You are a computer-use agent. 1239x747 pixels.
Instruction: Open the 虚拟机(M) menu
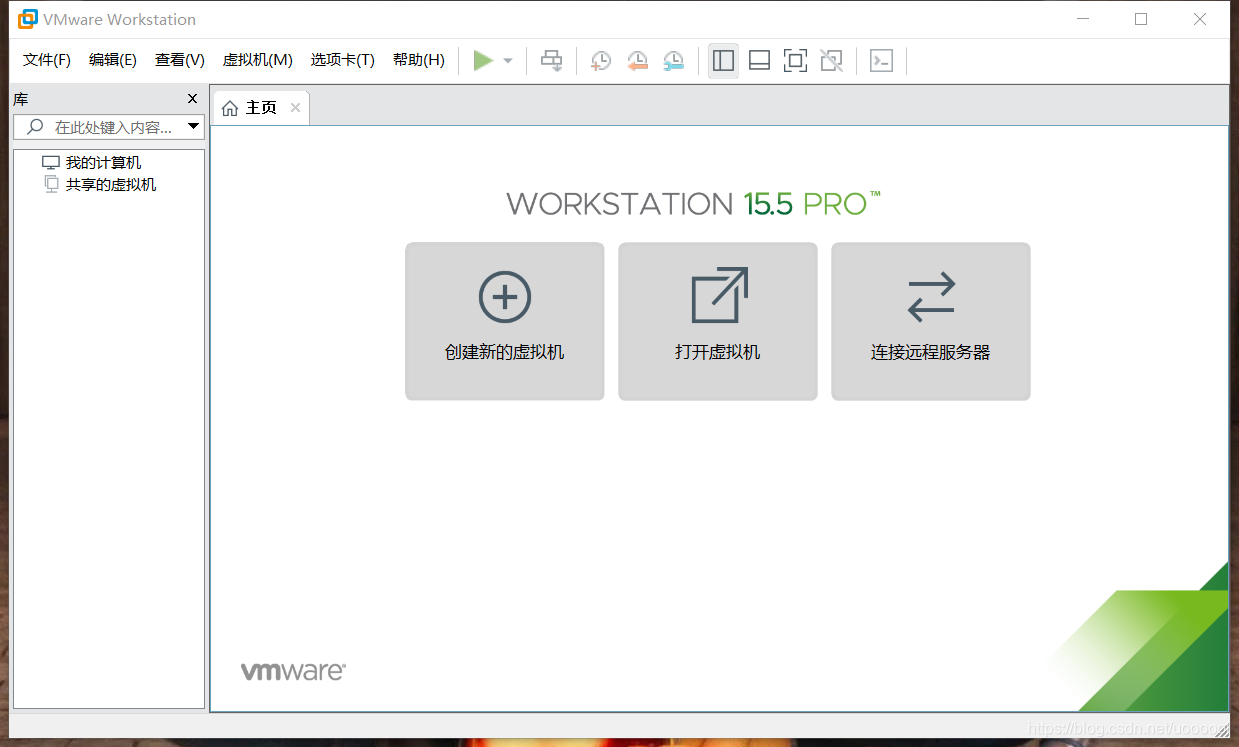(257, 60)
